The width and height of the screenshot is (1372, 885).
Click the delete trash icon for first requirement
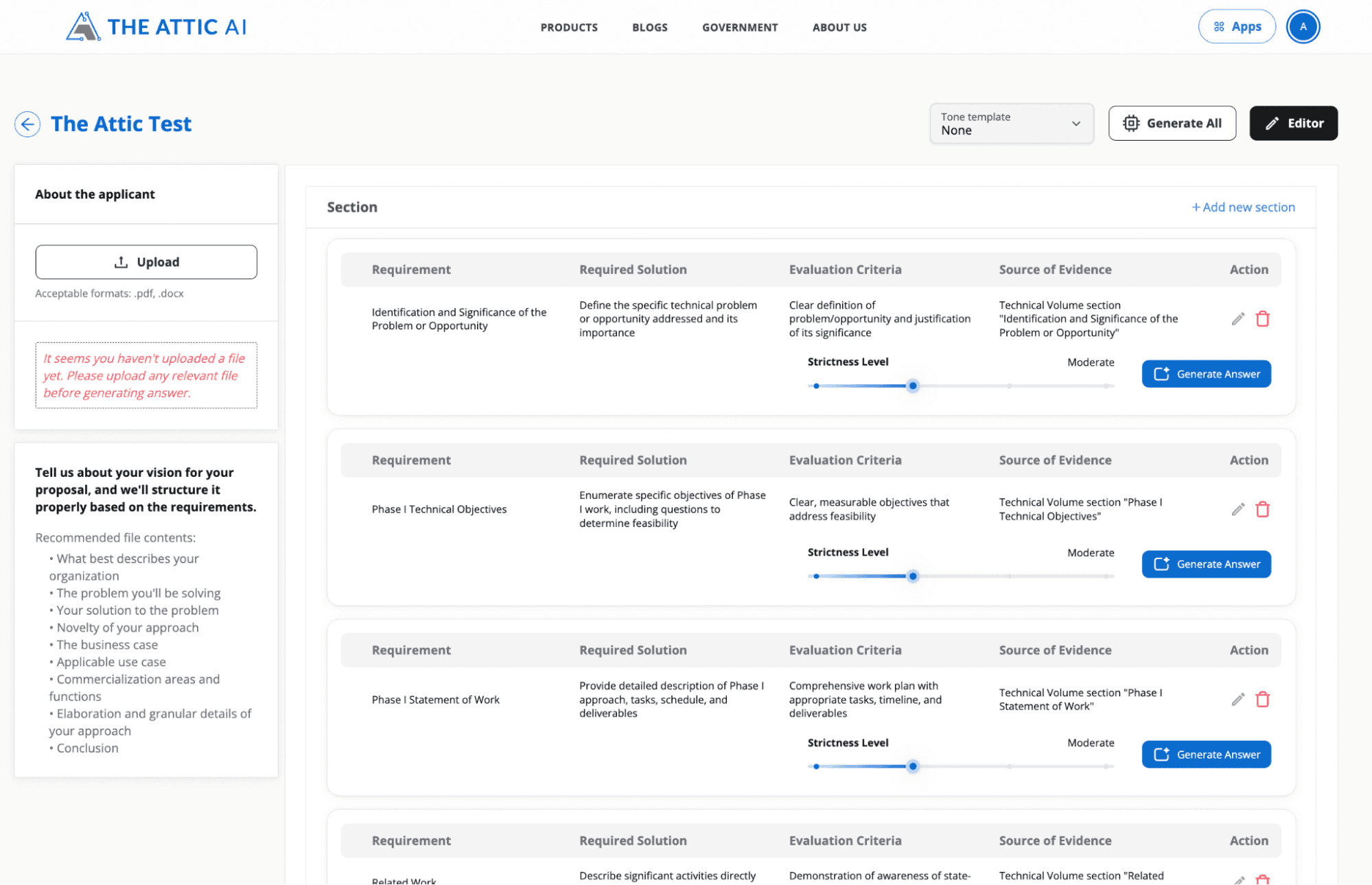point(1262,318)
